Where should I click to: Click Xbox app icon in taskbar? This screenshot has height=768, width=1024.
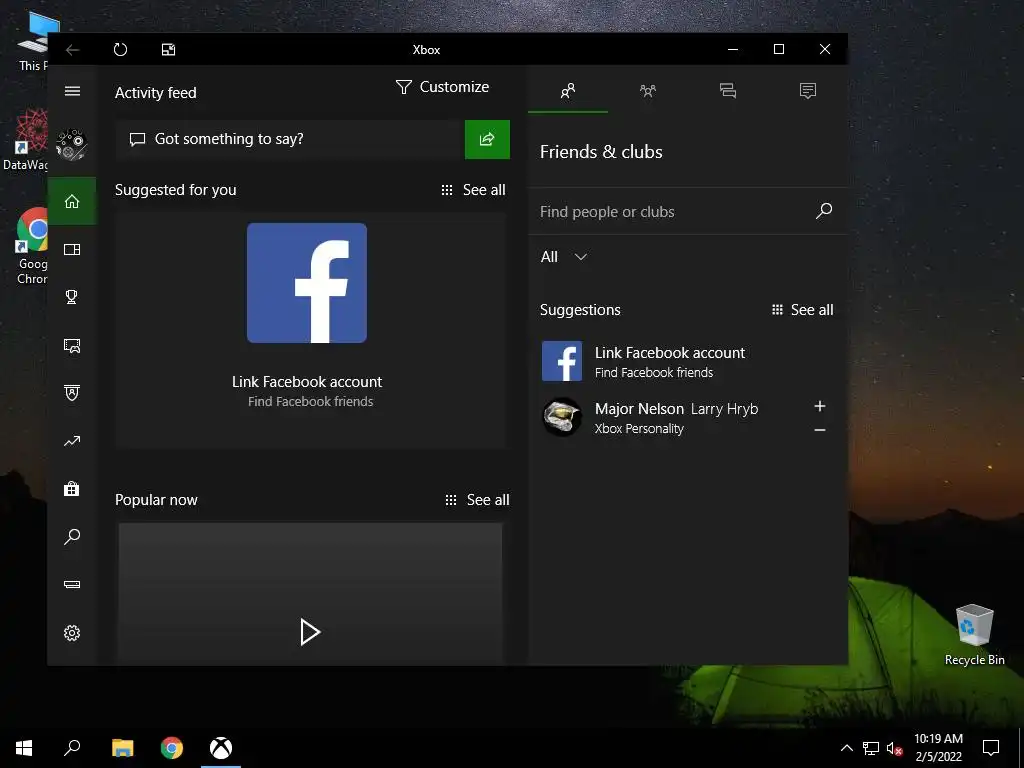pos(221,748)
